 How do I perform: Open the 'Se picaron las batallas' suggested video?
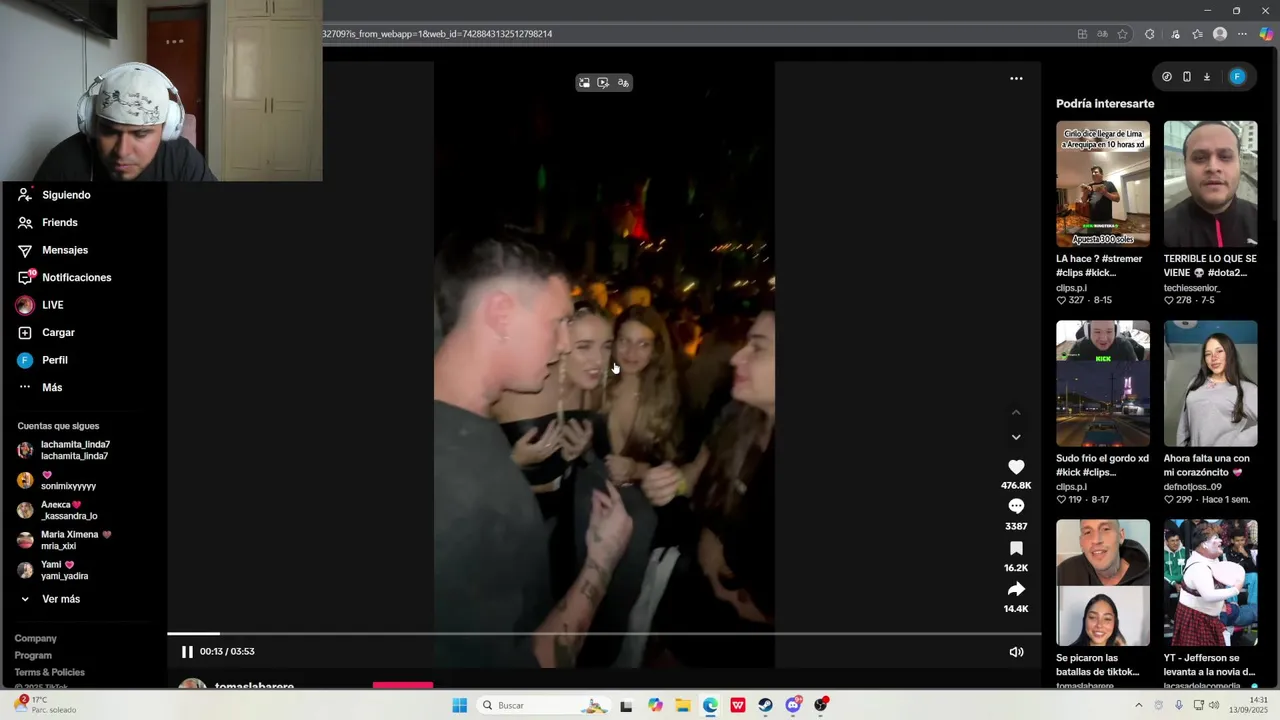[1103, 583]
